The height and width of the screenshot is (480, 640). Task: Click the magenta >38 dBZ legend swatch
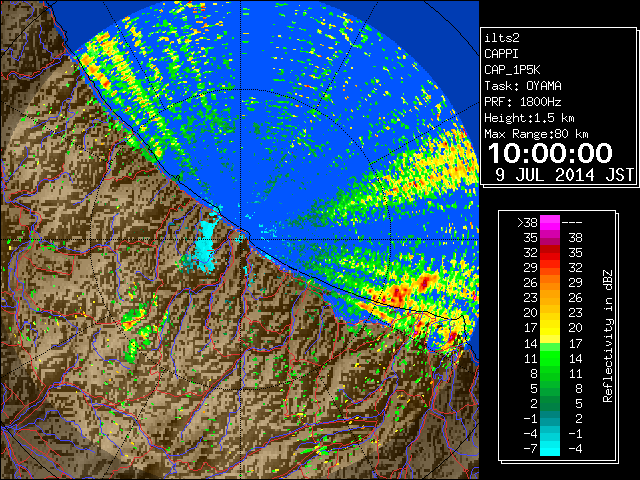click(550, 222)
